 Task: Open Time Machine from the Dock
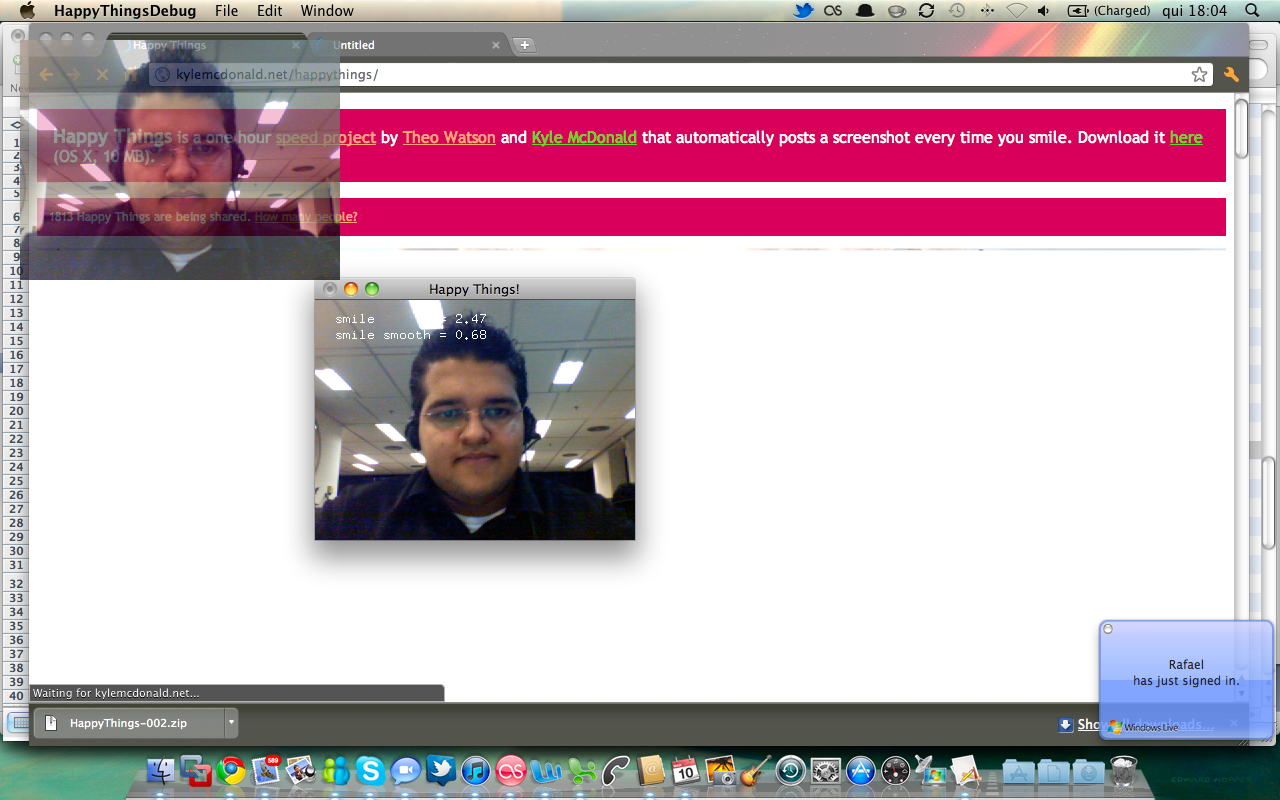(x=790, y=770)
